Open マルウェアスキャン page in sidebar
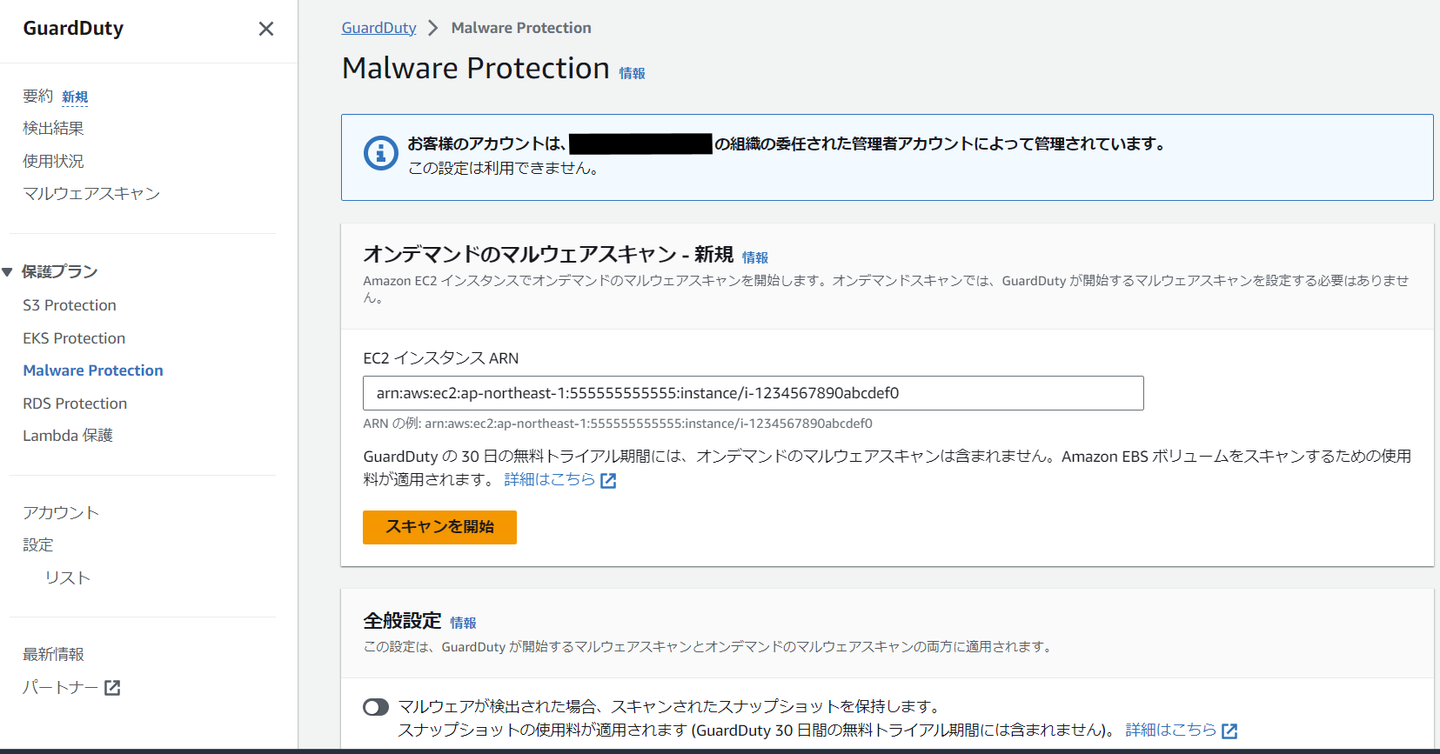The width and height of the screenshot is (1440, 754). (91, 193)
